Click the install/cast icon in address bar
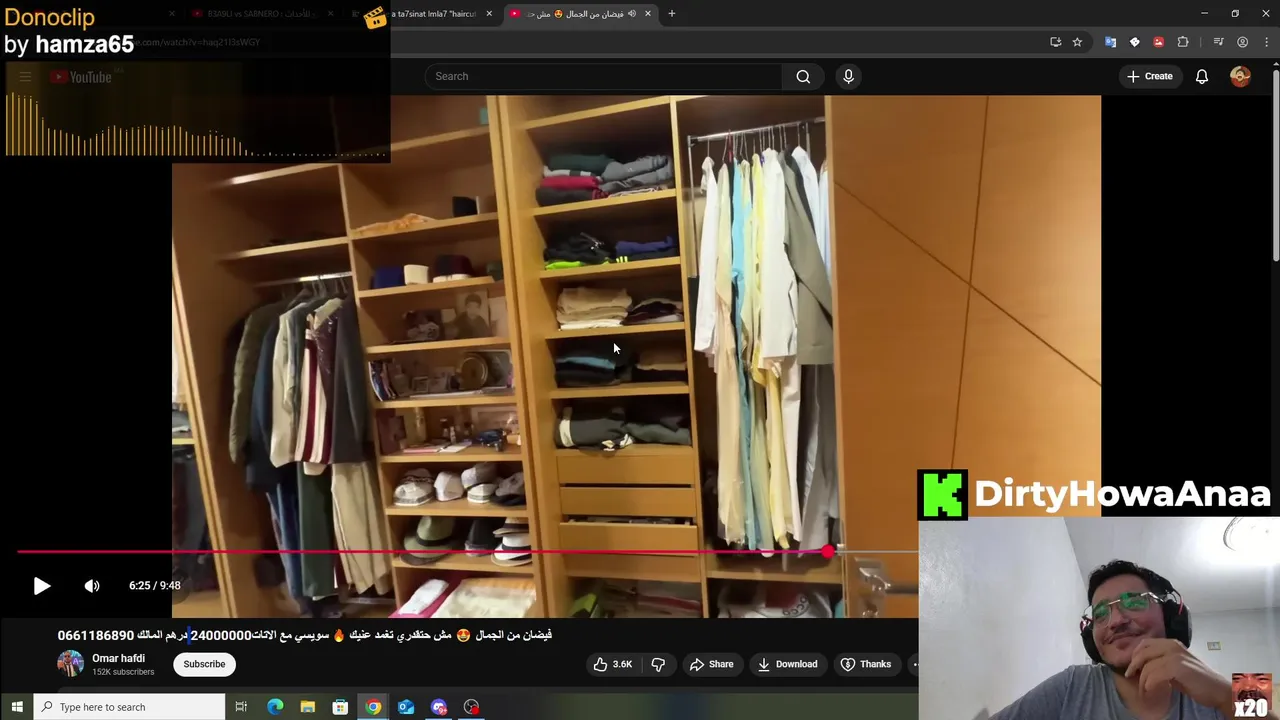 pyautogui.click(x=1055, y=42)
